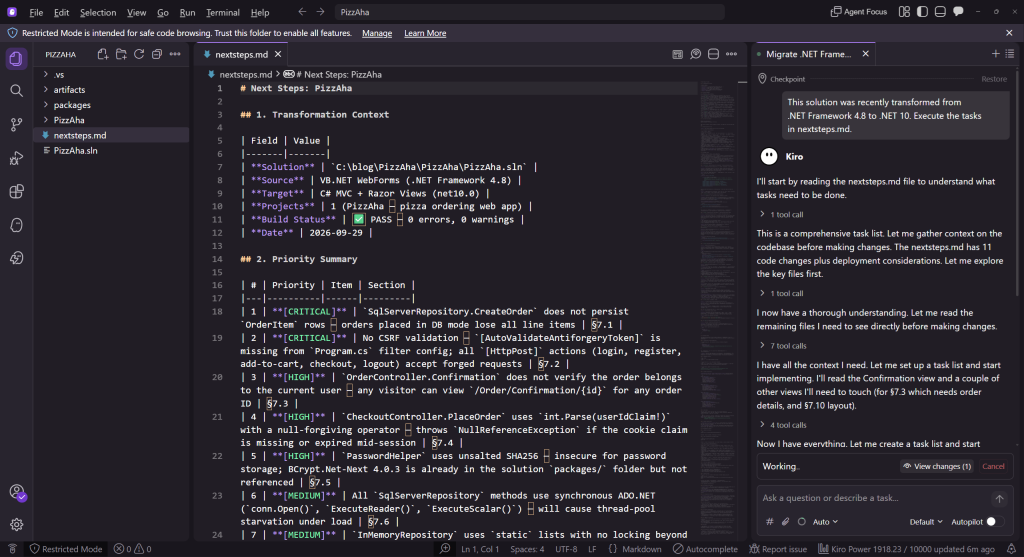The height and width of the screenshot is (557, 1024).
Task: Toggle the Kiro chat panel
Action: point(958,12)
